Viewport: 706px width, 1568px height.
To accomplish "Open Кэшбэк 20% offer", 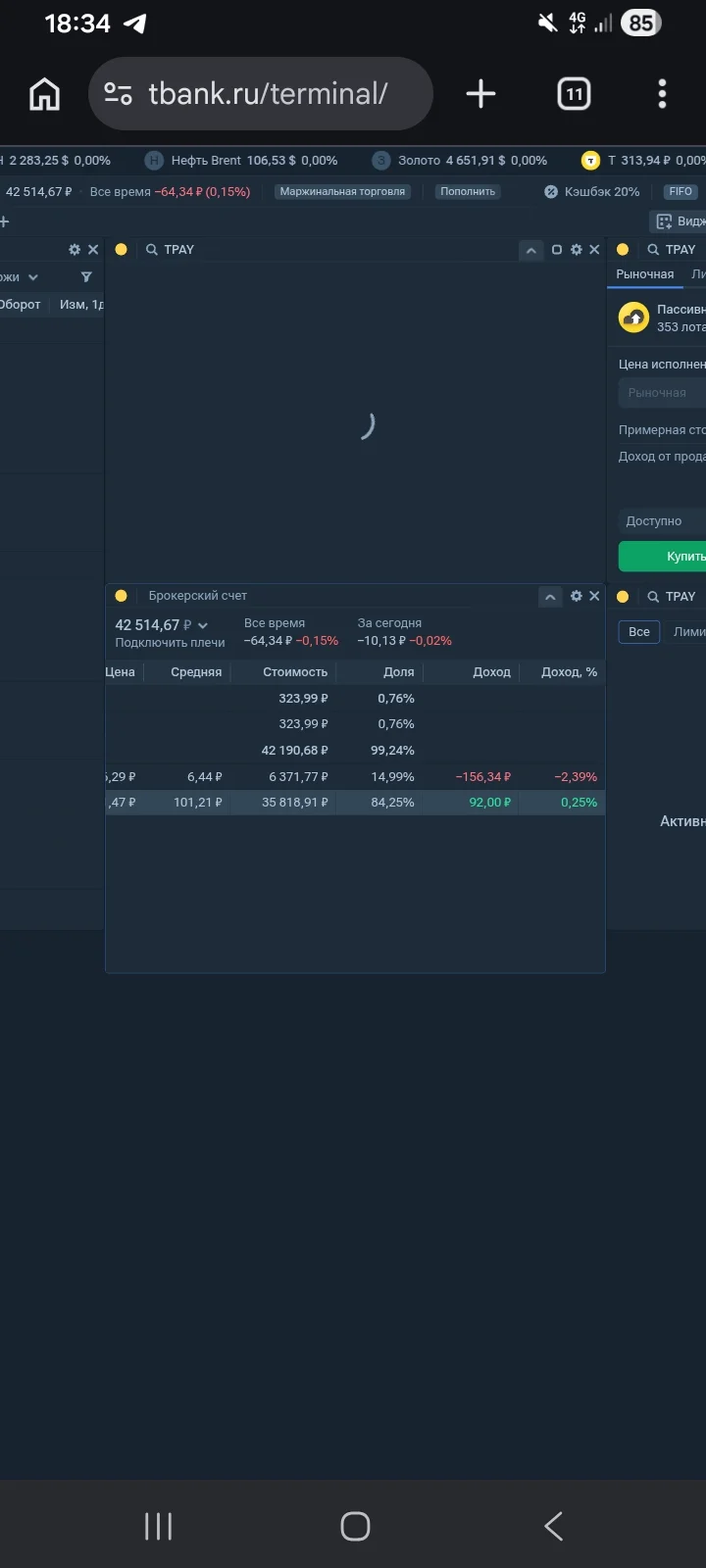I will (x=592, y=192).
